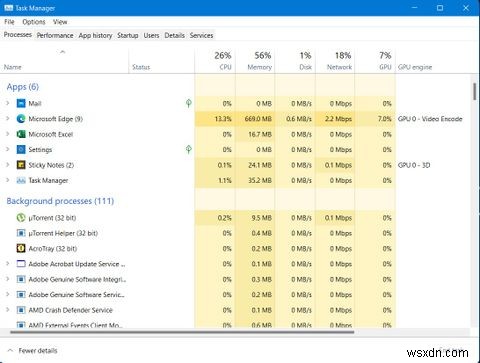Click the Adobe Acrobat Update Service icon
The width and height of the screenshot is (480, 363).
tap(21, 264)
